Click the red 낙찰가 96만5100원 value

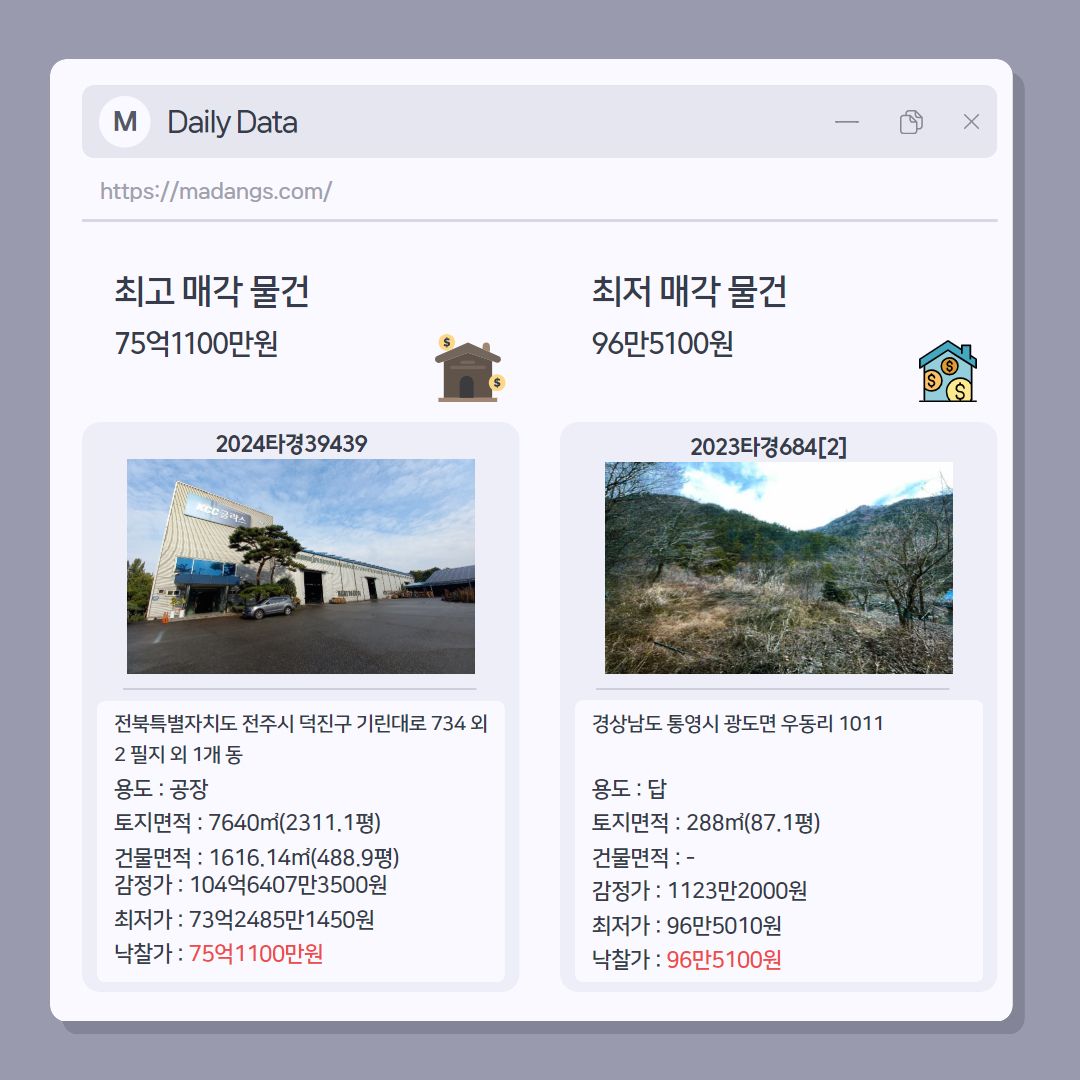click(724, 959)
